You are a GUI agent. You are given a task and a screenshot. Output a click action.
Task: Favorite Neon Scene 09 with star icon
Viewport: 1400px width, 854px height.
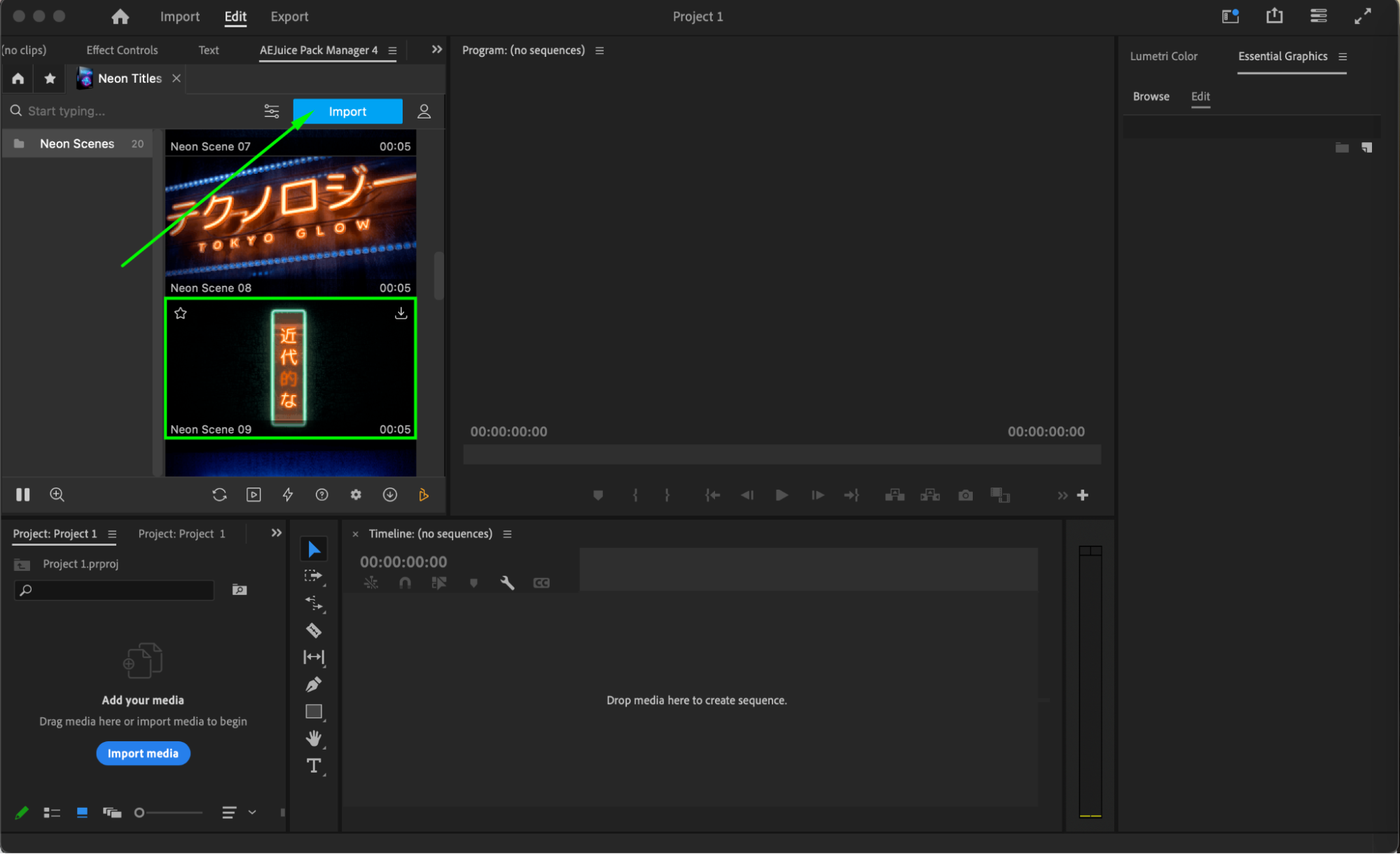[181, 313]
